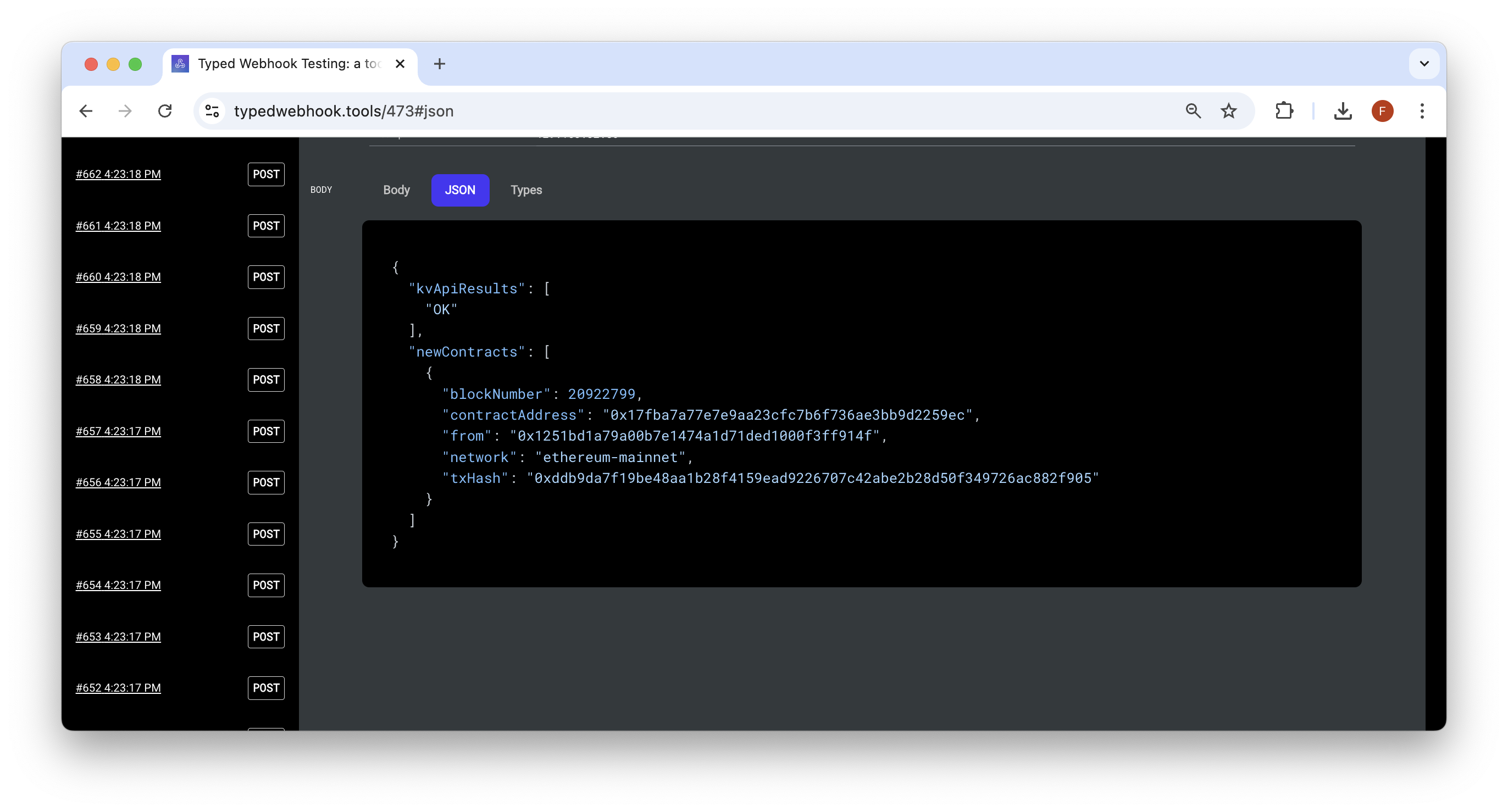
Task: Click the "newContracts" key in JSON
Action: pos(467,352)
